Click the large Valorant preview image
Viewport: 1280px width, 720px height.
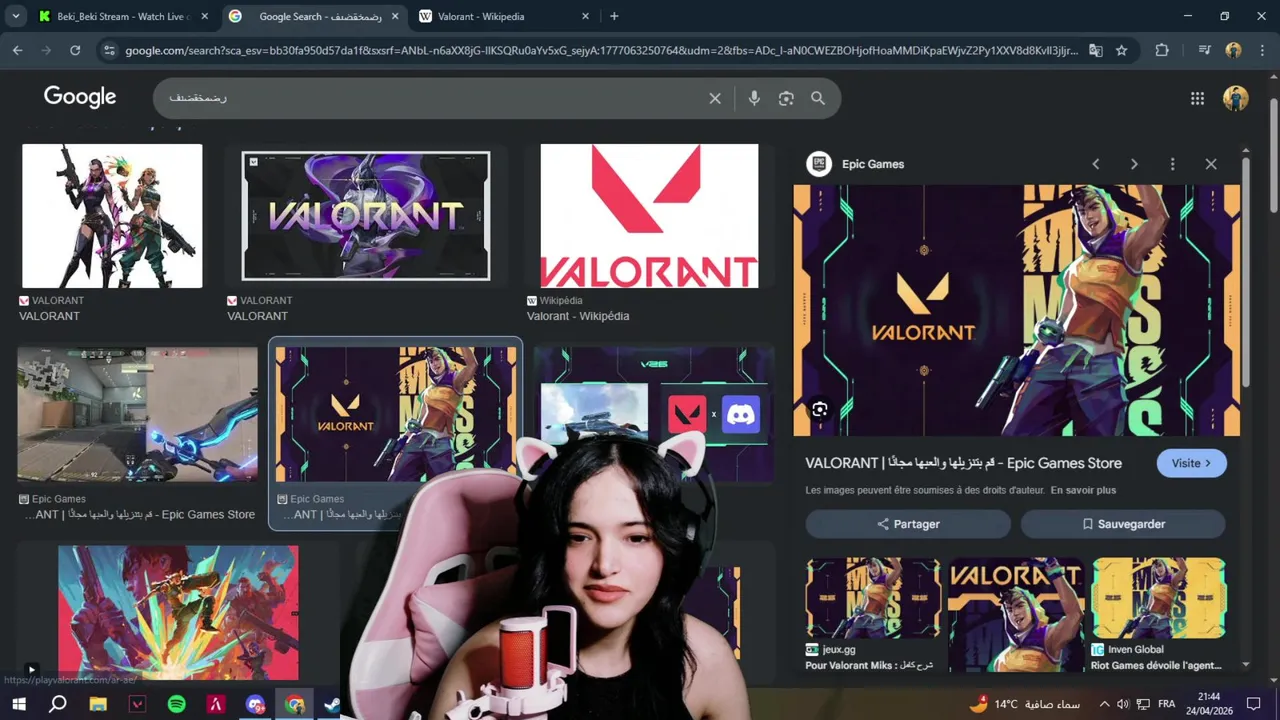point(1017,310)
